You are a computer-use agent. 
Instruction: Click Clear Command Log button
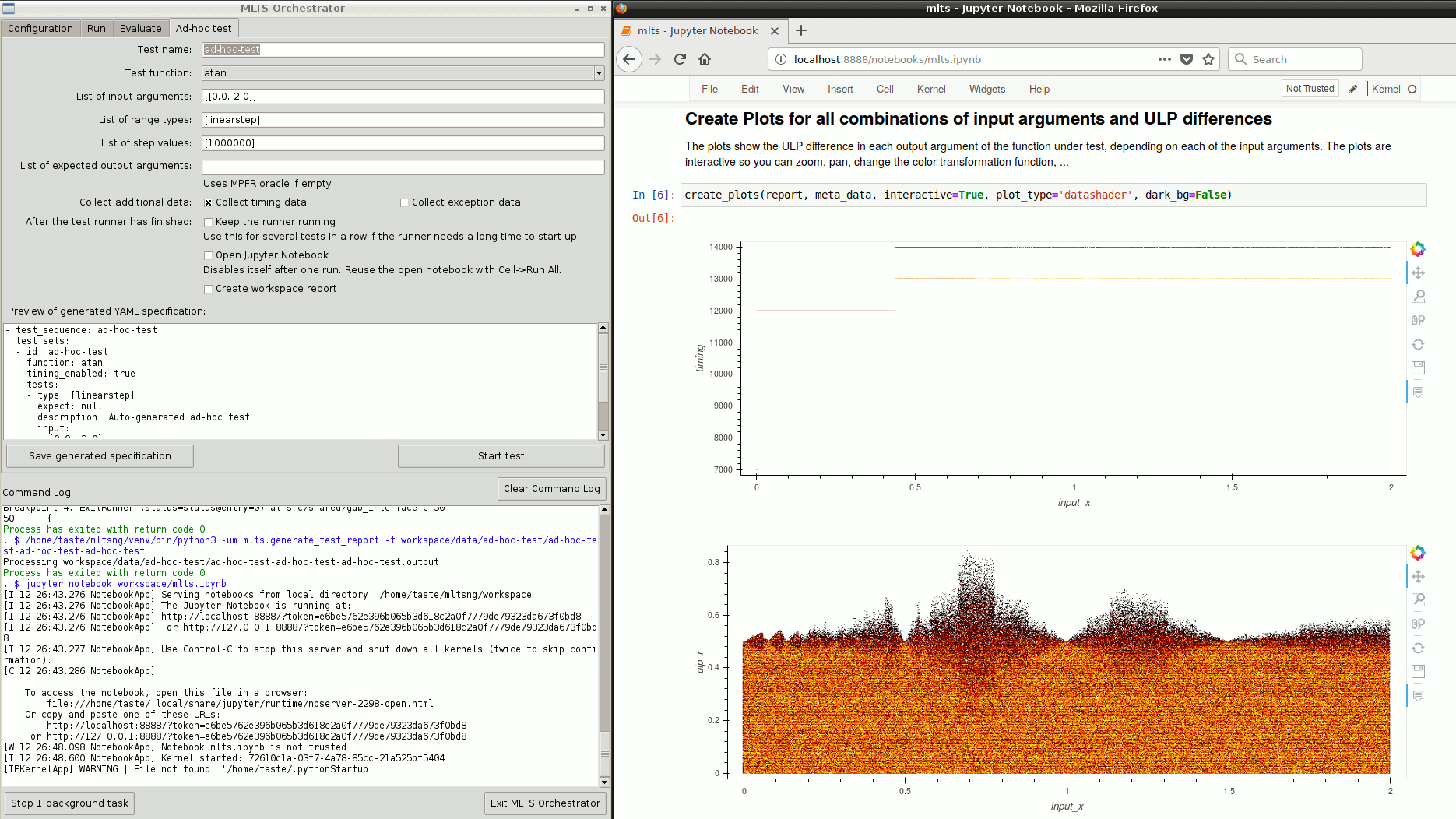[552, 489]
